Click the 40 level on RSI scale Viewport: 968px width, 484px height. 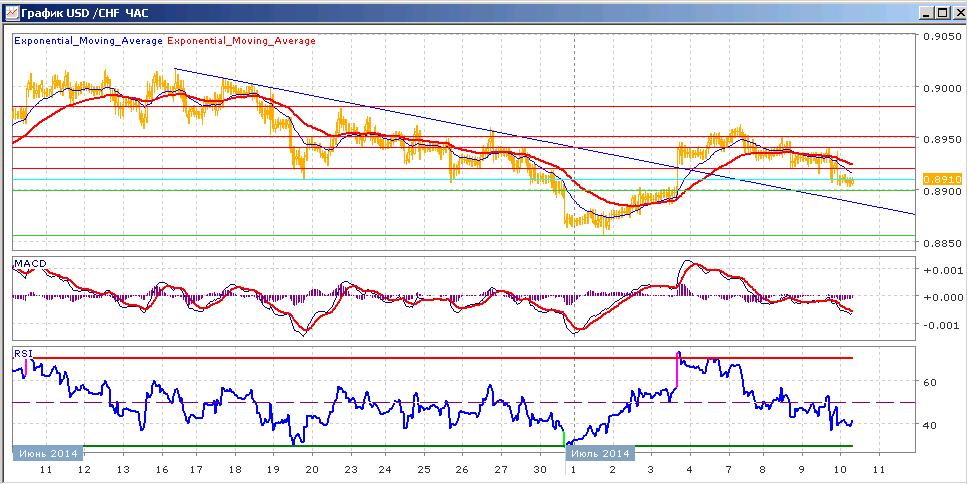tap(932, 425)
